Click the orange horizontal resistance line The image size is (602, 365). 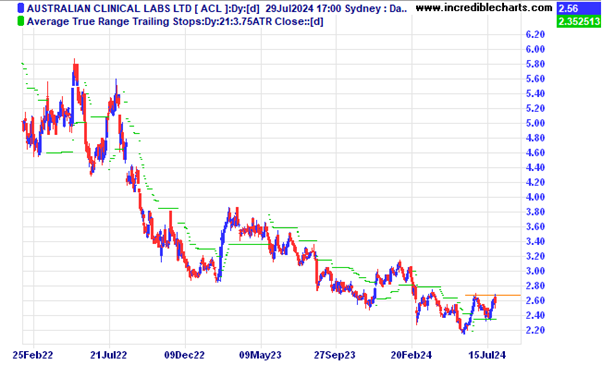[x=493, y=295]
